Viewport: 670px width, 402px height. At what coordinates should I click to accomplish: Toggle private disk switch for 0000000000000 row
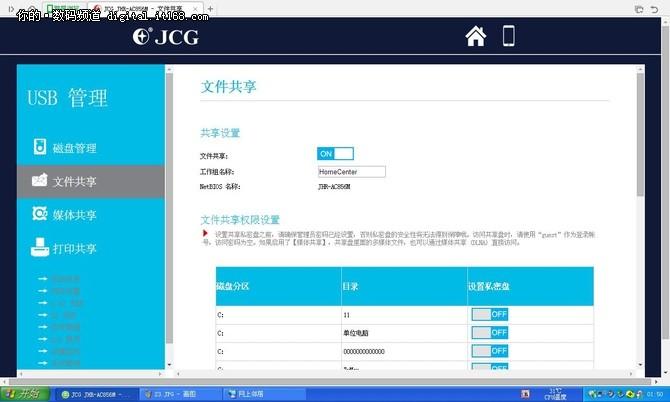click(490, 351)
